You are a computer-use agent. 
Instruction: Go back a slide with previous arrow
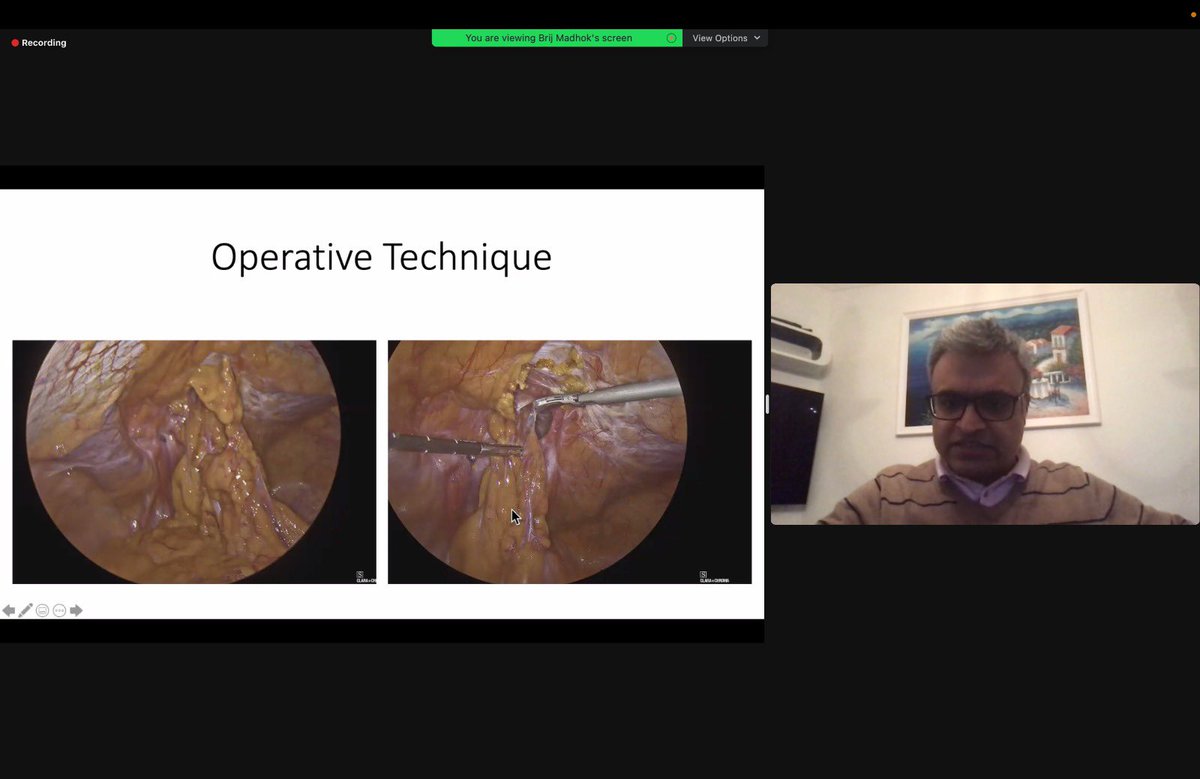tap(9, 610)
